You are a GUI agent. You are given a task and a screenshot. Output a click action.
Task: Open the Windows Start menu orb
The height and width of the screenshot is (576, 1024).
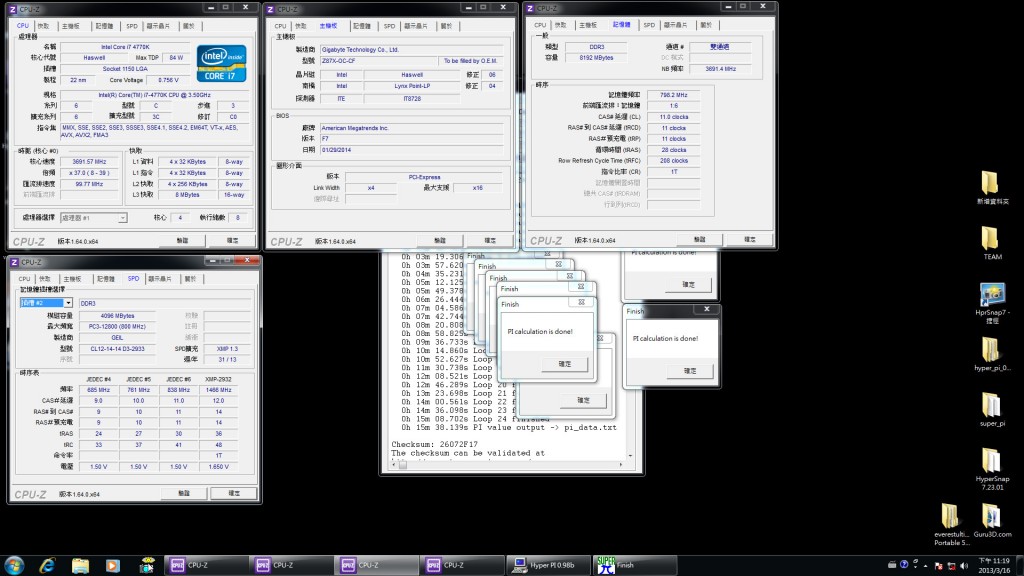[14, 565]
